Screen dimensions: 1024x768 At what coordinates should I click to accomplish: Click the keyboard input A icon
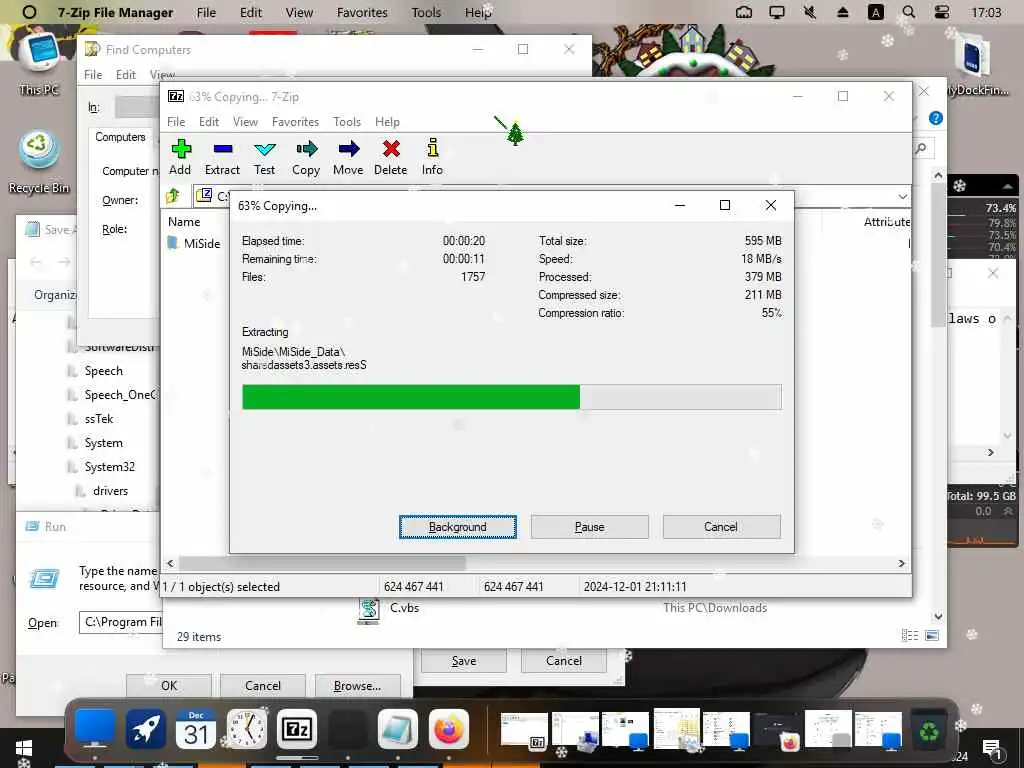coord(876,12)
